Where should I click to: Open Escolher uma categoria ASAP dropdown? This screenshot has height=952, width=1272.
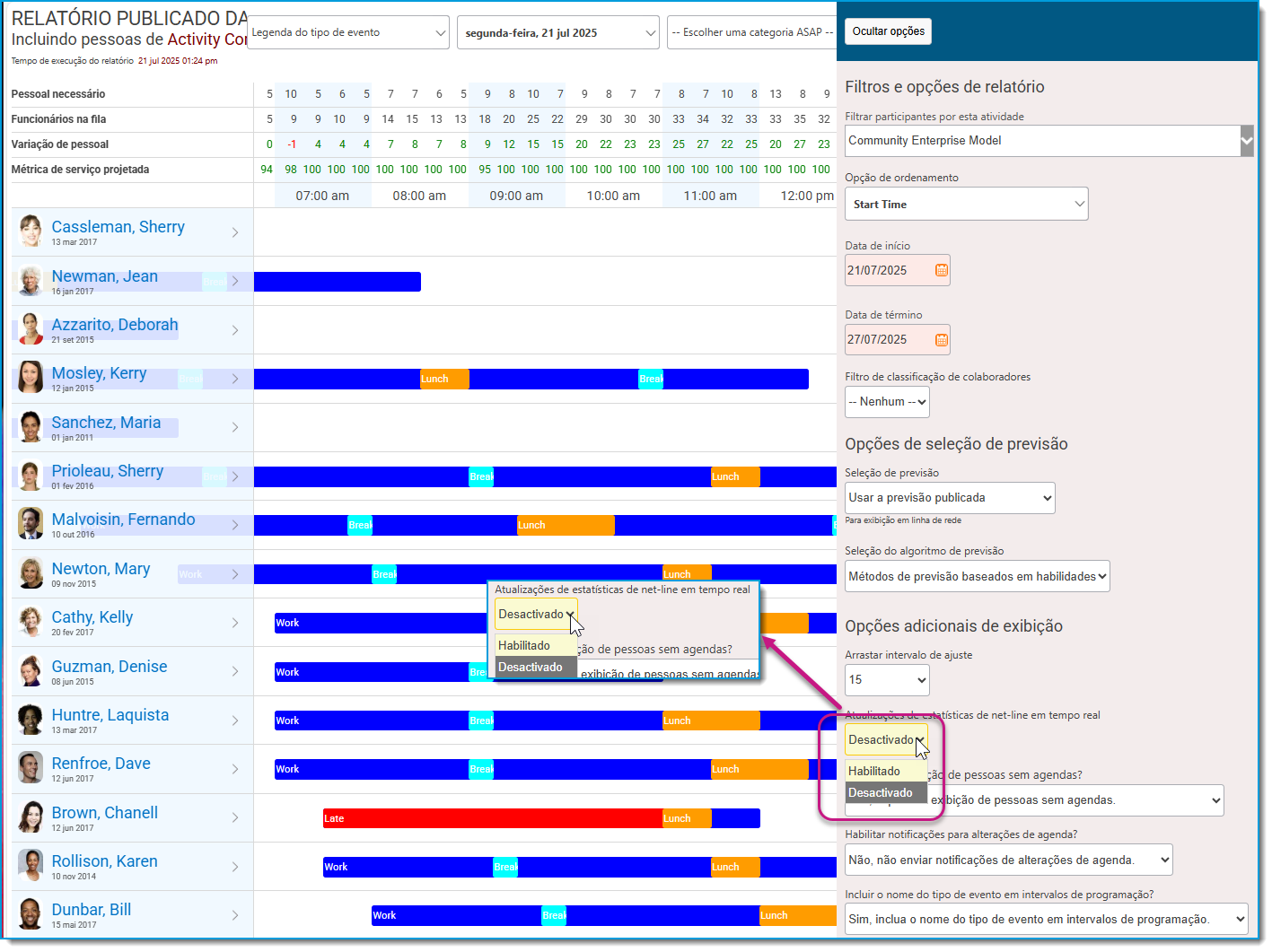click(752, 32)
